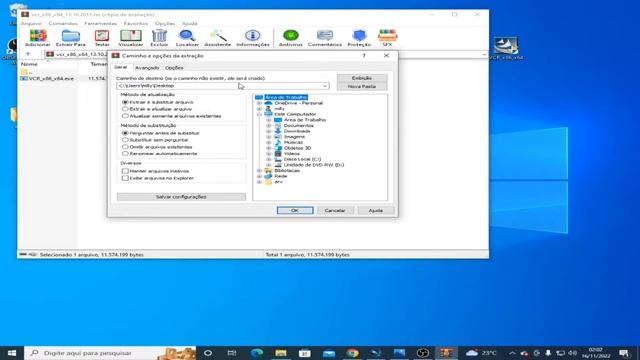
Task: Open the Ferramentas menu
Action: (100, 23)
